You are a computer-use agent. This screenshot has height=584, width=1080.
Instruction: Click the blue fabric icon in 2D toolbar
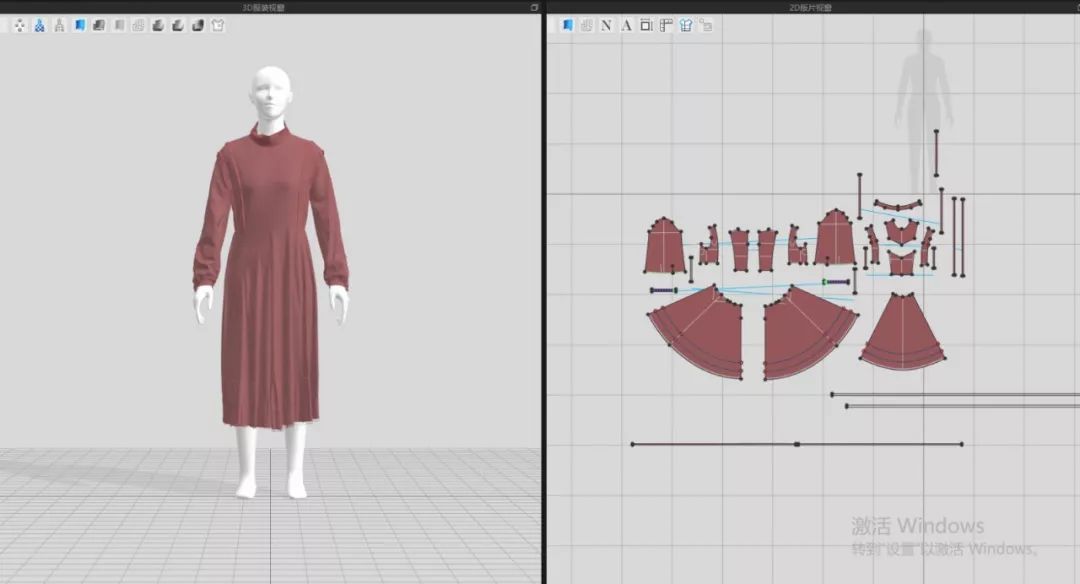click(567, 25)
